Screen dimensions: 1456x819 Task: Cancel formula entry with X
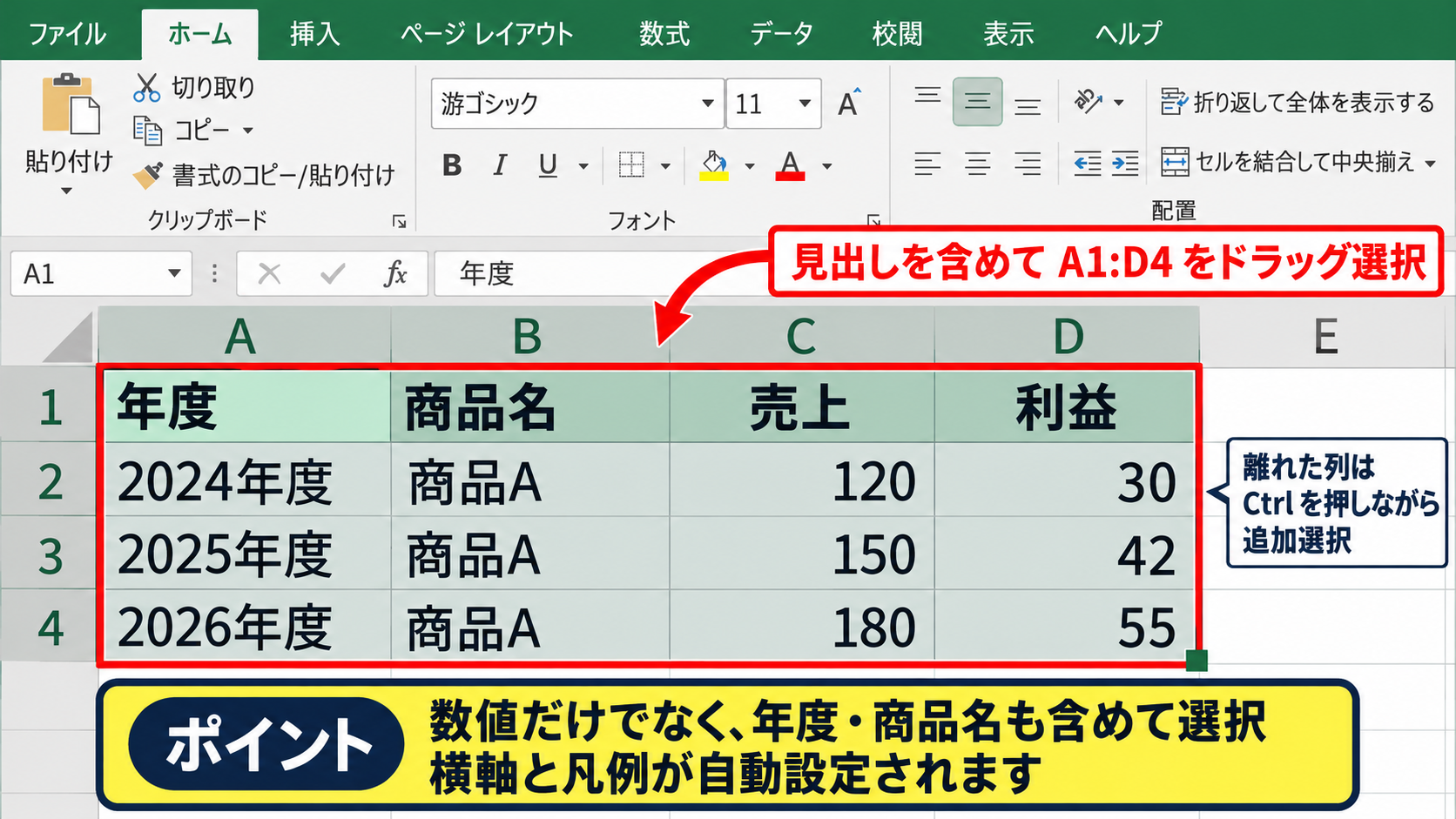[270, 274]
